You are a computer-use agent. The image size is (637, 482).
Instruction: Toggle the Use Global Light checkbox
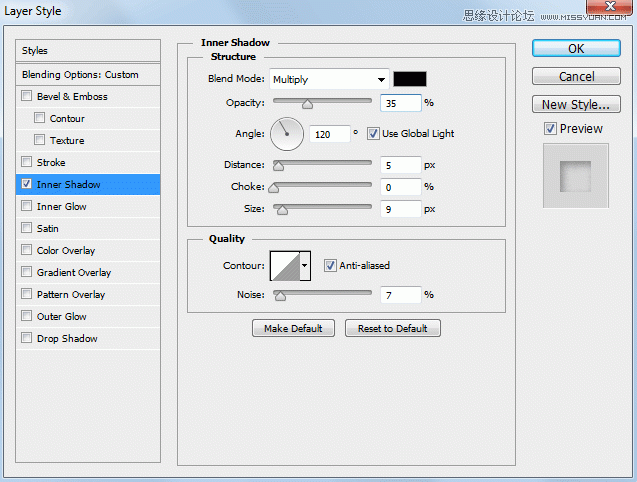(373, 133)
